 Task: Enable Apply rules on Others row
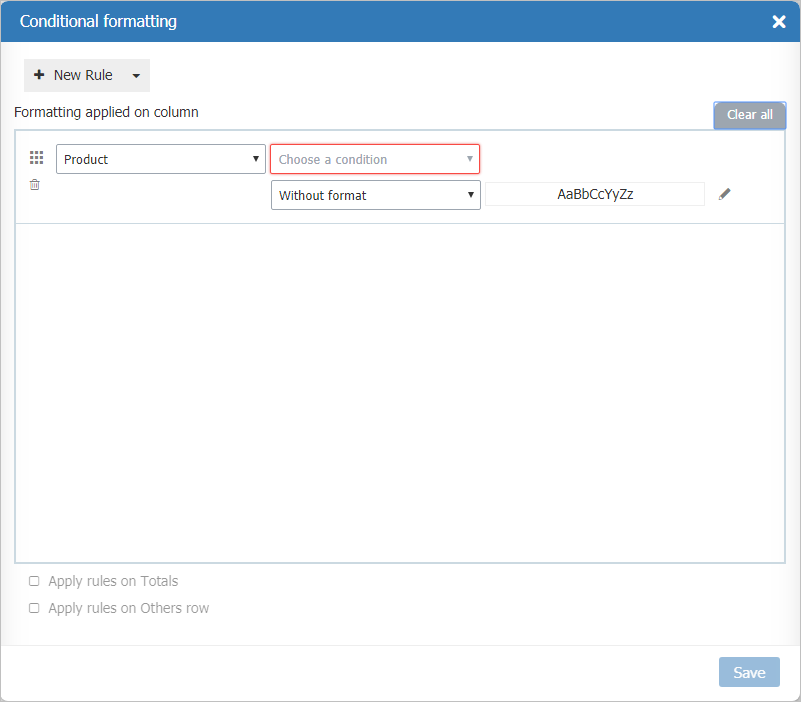33,607
